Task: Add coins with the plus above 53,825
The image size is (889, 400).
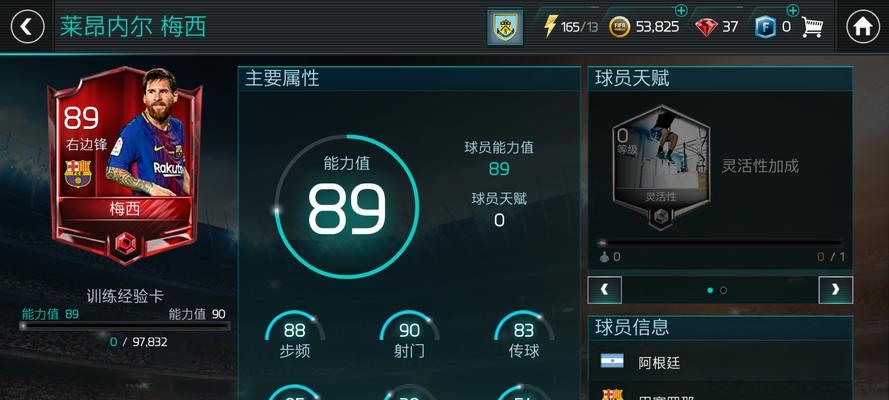Action: tap(681, 10)
